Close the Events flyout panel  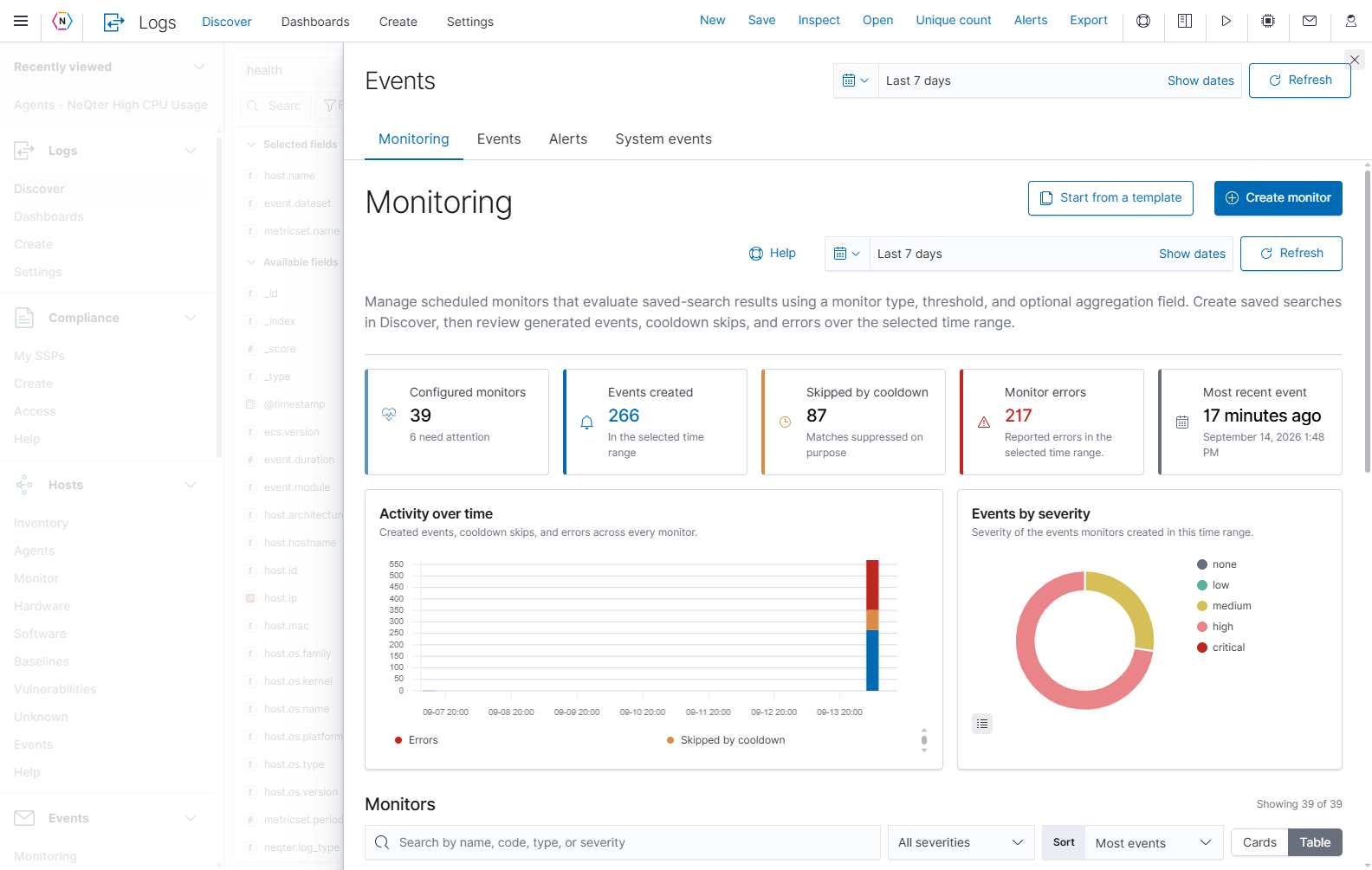click(x=1355, y=59)
